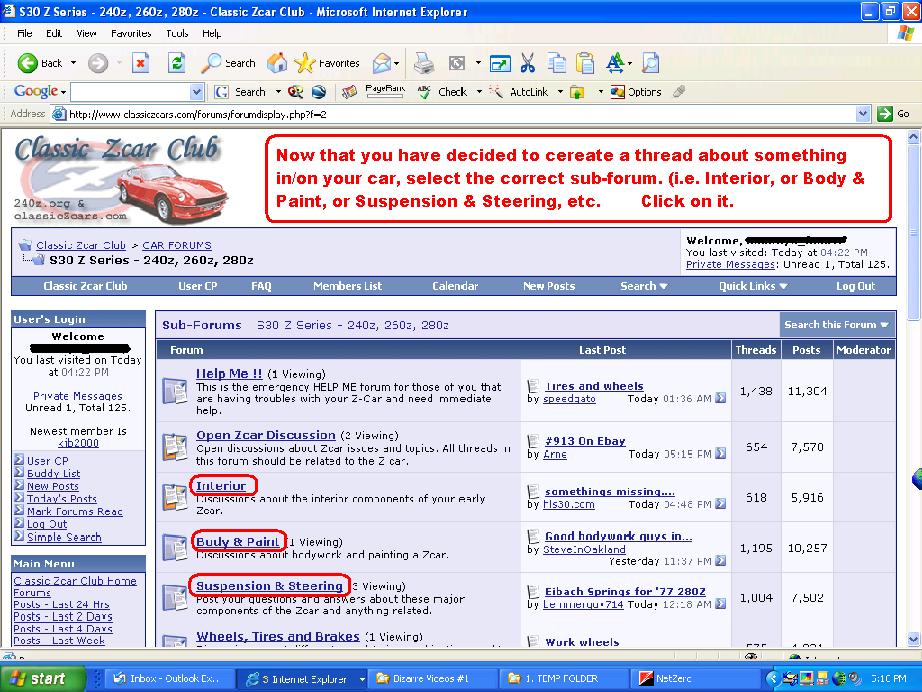Open the Tools menu
Viewport: 922px width, 692px height.
176,34
